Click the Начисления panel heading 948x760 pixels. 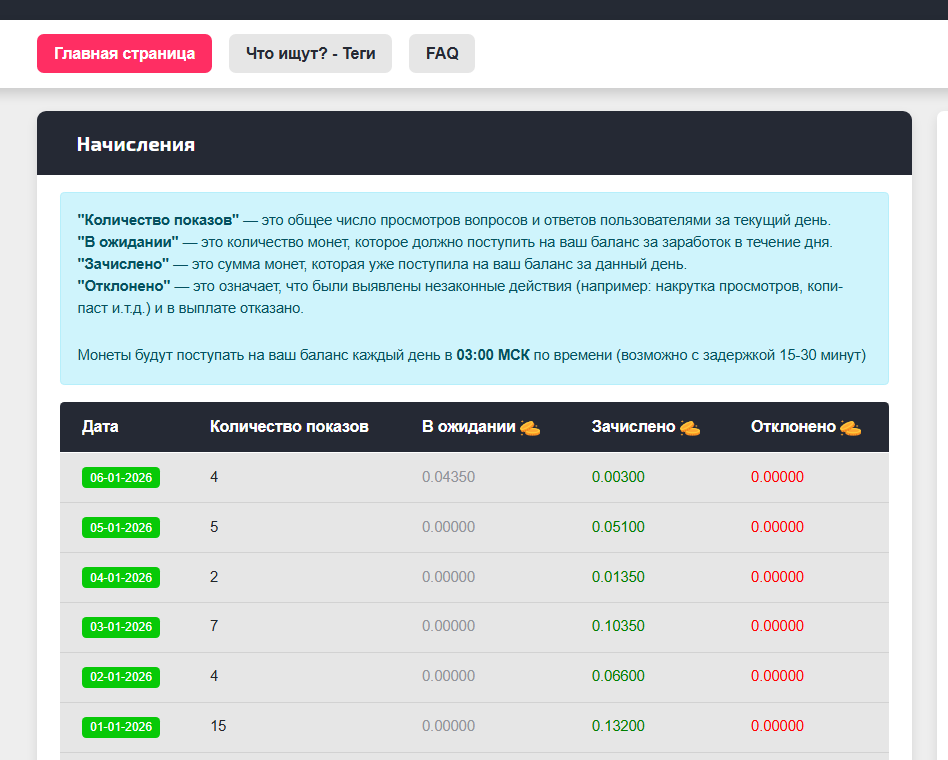(136, 145)
